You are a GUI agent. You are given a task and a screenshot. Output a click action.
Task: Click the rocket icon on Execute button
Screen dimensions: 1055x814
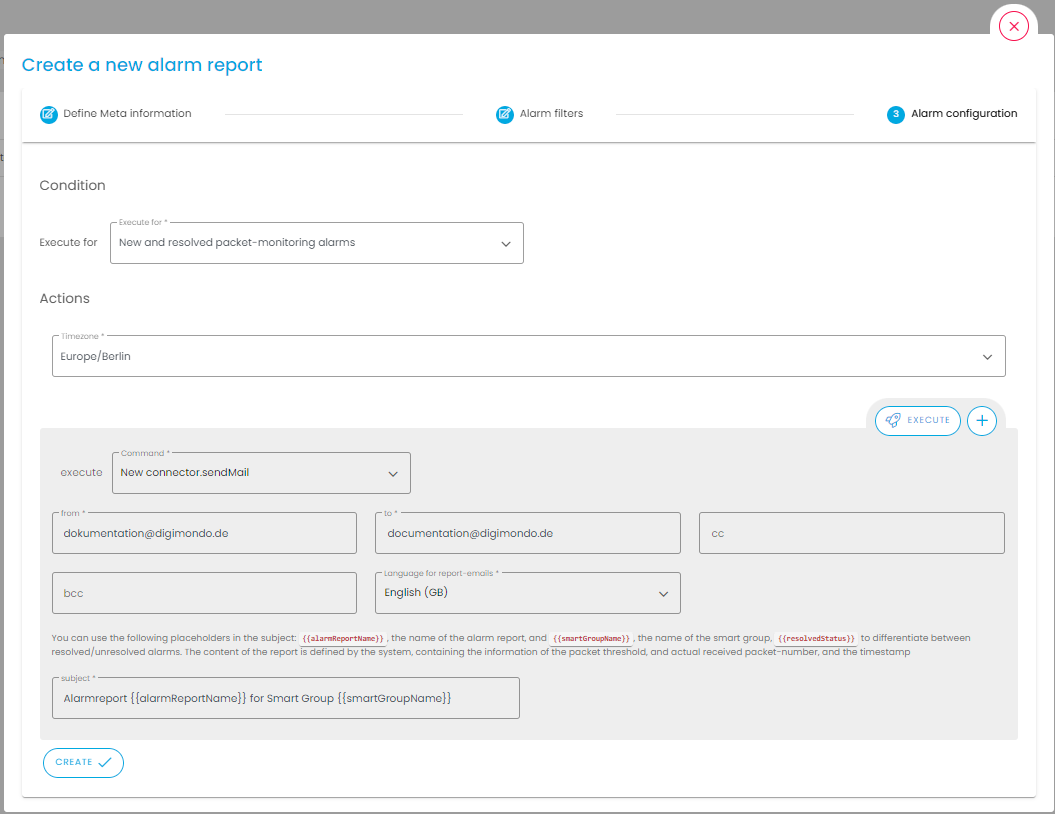pos(893,421)
